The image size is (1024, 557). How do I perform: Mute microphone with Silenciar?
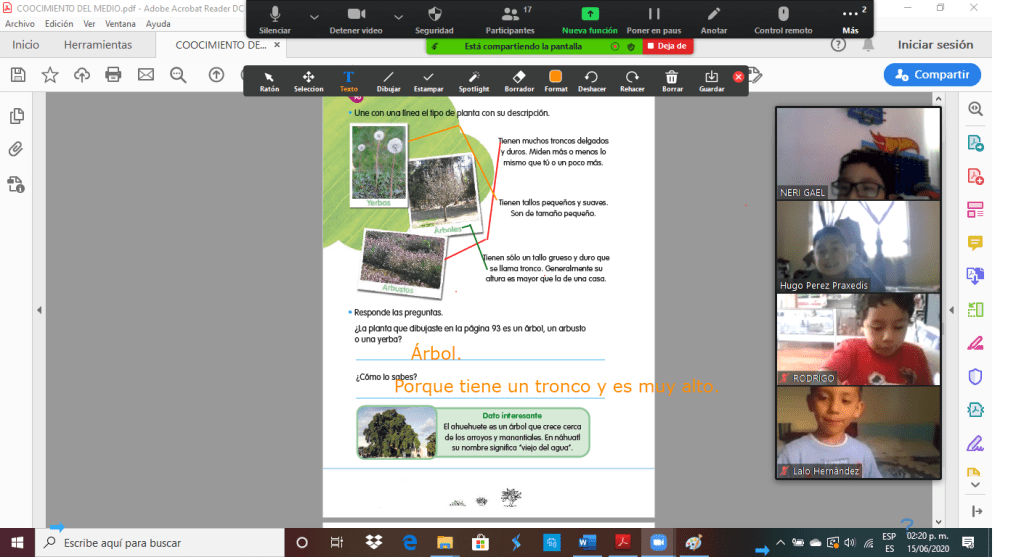(275, 19)
